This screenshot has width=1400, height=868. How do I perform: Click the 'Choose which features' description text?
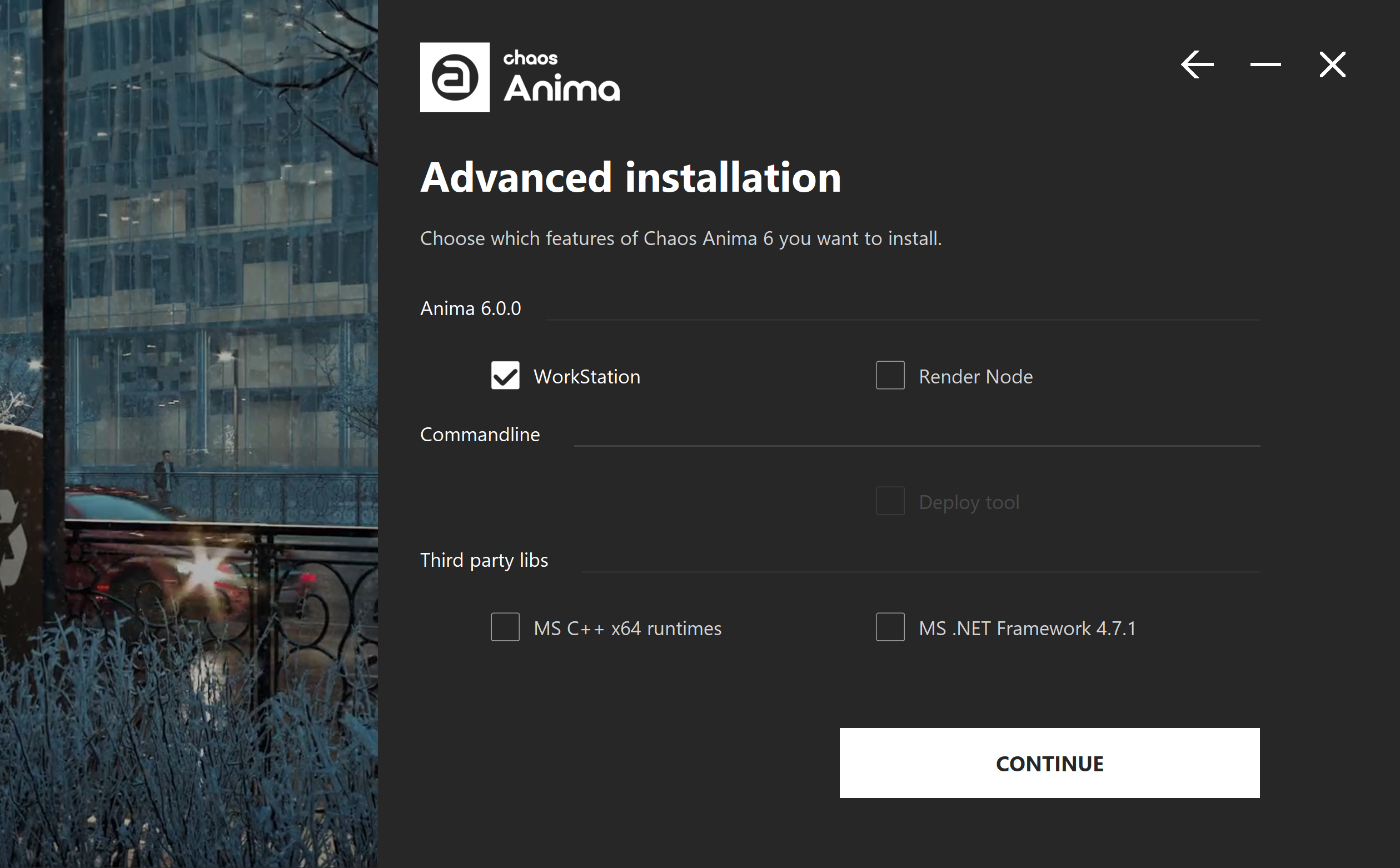(681, 238)
